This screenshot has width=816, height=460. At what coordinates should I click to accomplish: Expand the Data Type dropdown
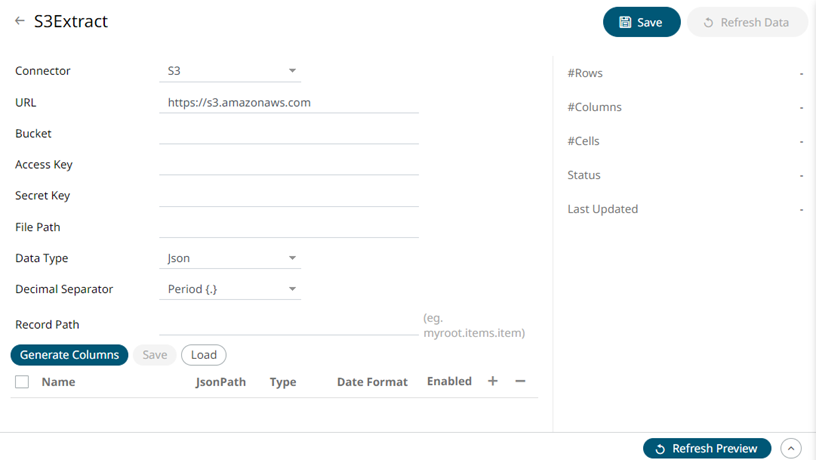click(230, 258)
